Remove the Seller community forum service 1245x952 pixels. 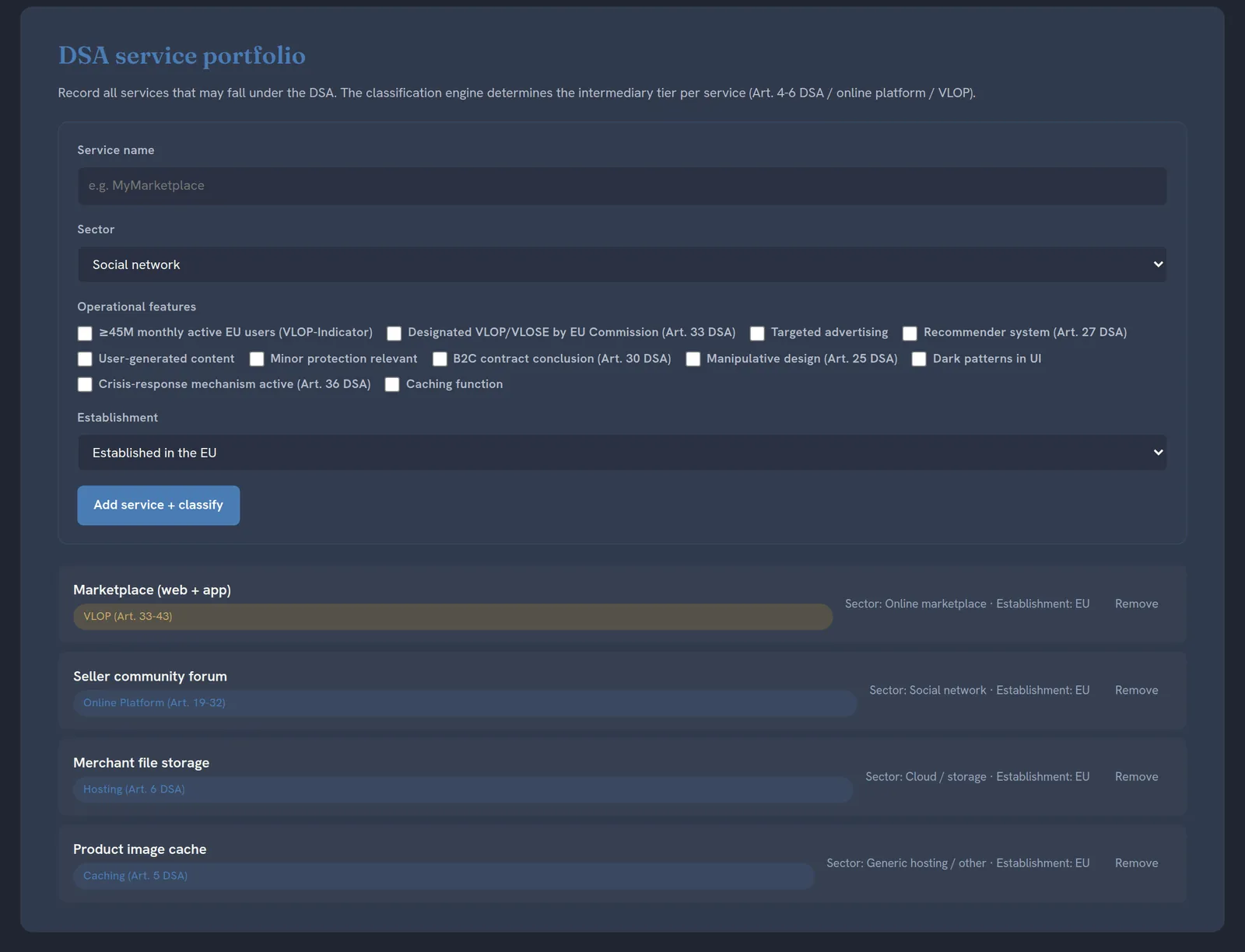coord(1136,690)
